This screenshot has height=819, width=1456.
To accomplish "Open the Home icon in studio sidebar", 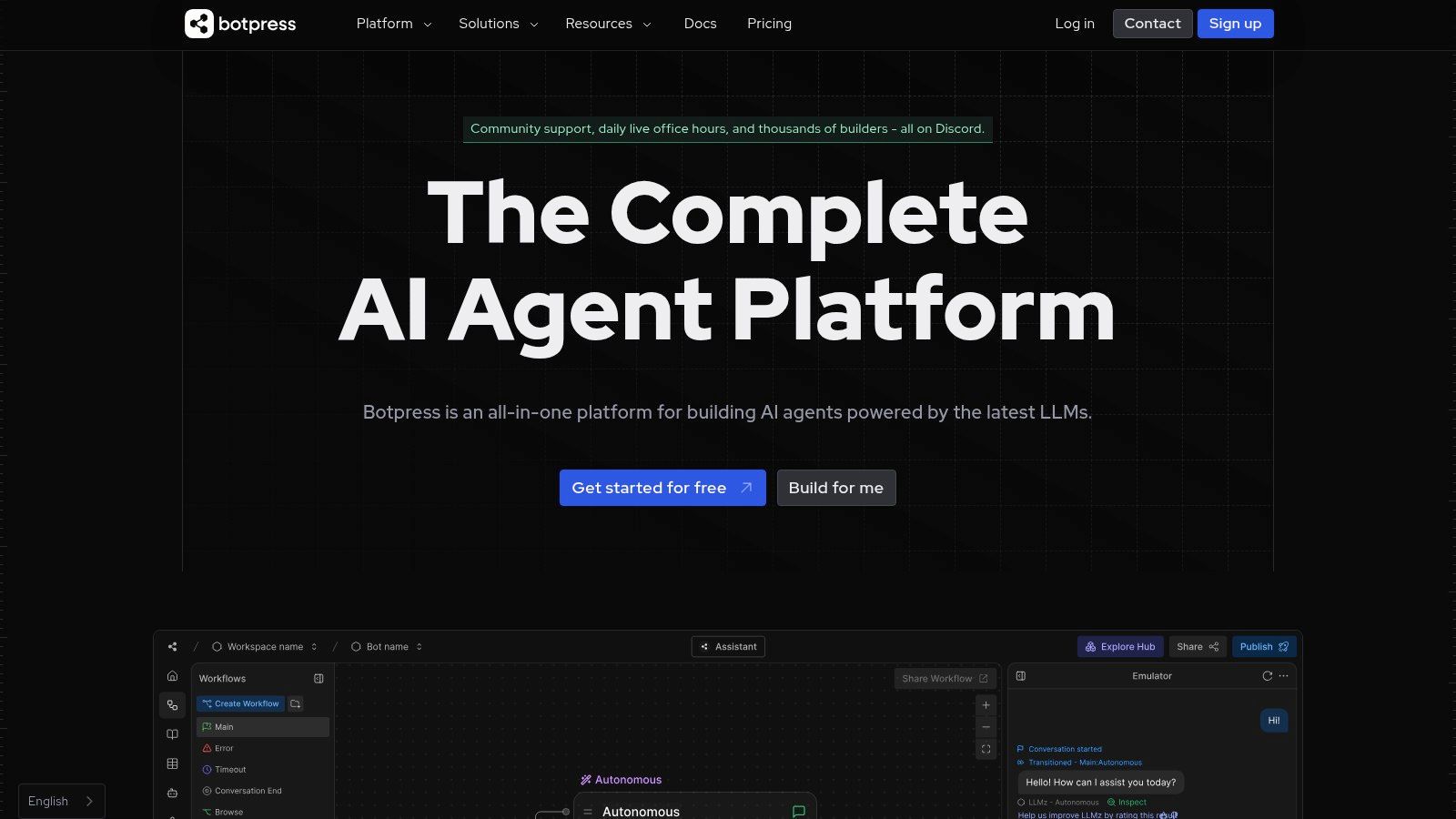I will (x=172, y=676).
